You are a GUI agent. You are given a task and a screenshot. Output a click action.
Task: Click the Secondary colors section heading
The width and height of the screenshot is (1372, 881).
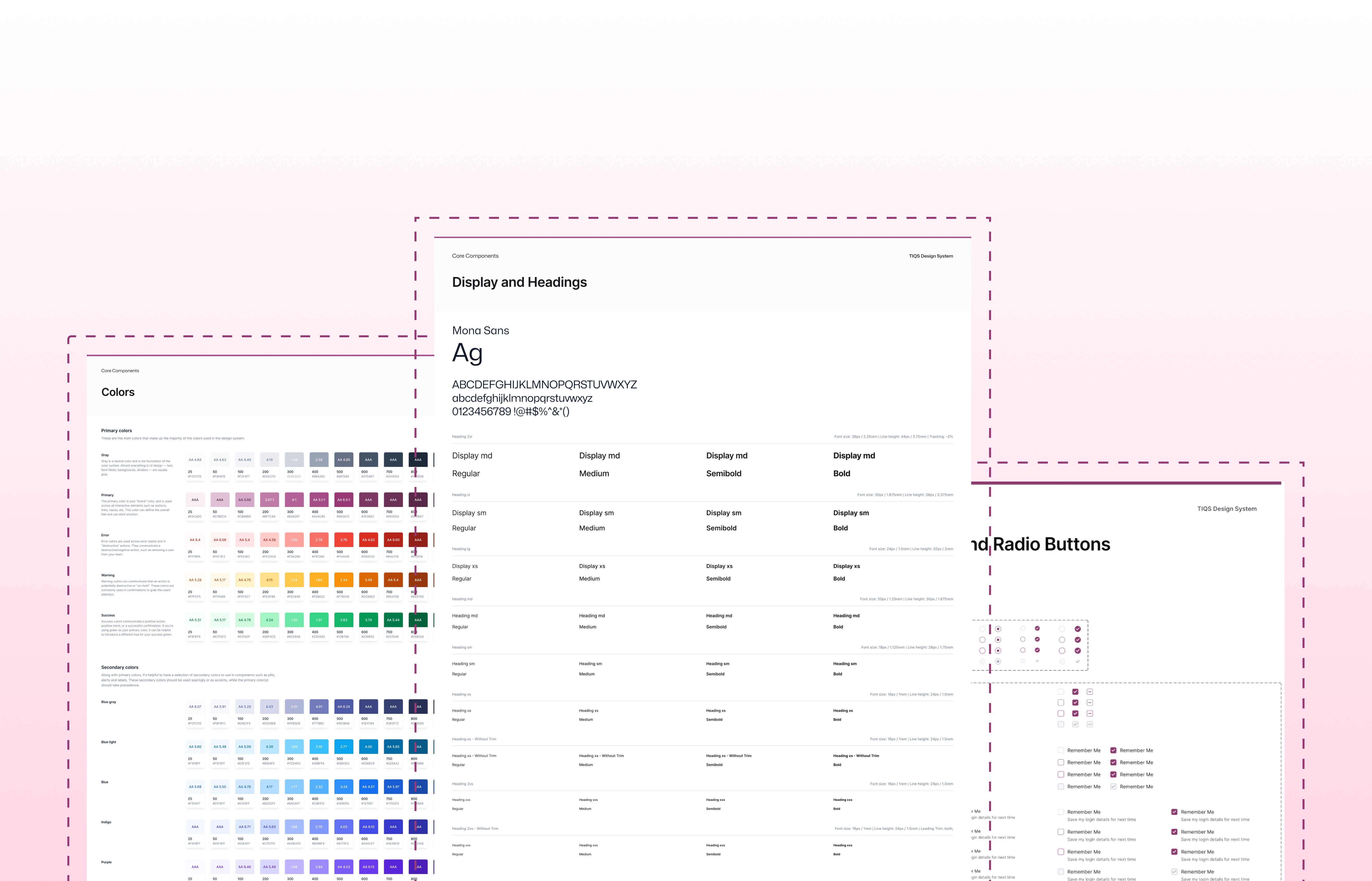coord(120,667)
